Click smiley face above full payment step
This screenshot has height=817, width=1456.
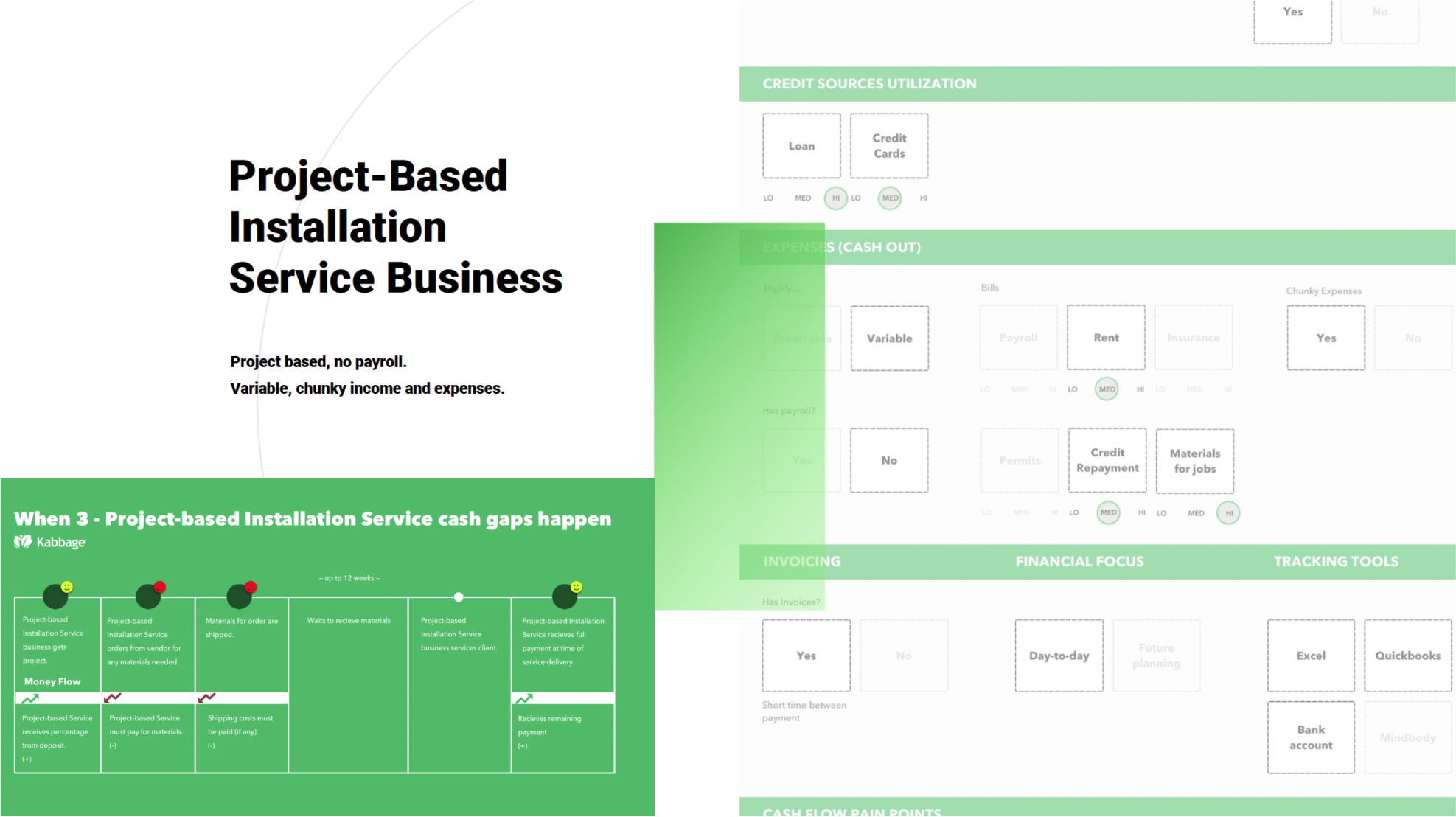pyautogui.click(x=577, y=587)
